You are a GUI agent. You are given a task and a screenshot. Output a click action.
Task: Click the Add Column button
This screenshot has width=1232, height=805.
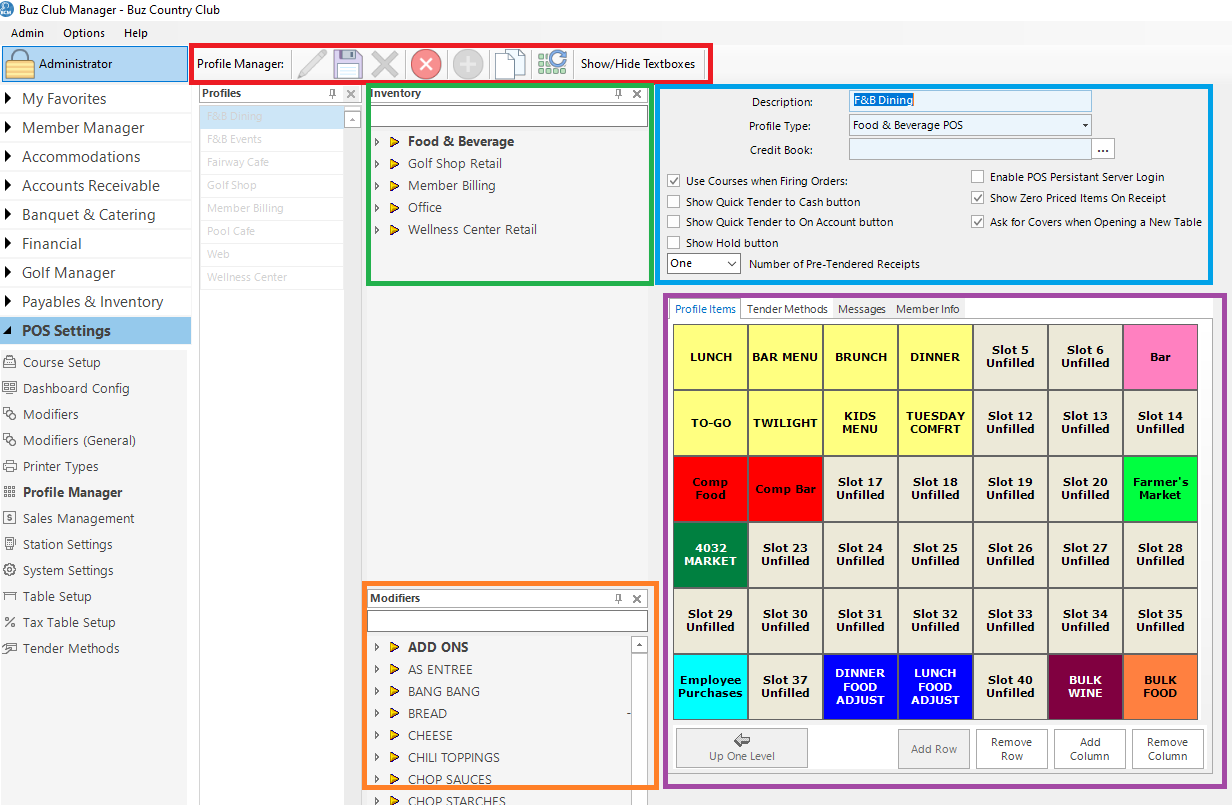pos(1089,749)
